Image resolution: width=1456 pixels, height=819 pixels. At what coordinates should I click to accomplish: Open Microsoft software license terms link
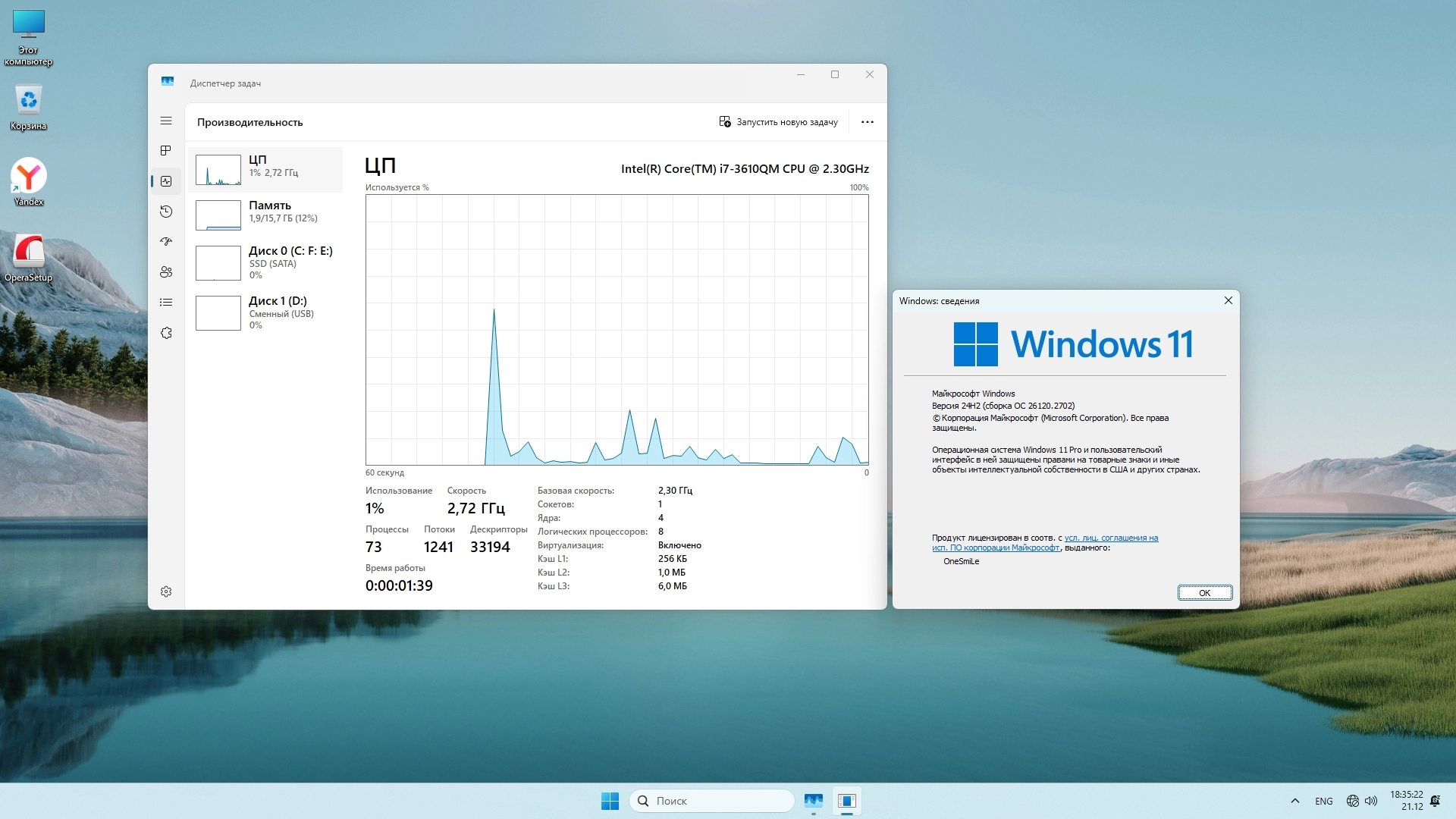[x=1111, y=538]
